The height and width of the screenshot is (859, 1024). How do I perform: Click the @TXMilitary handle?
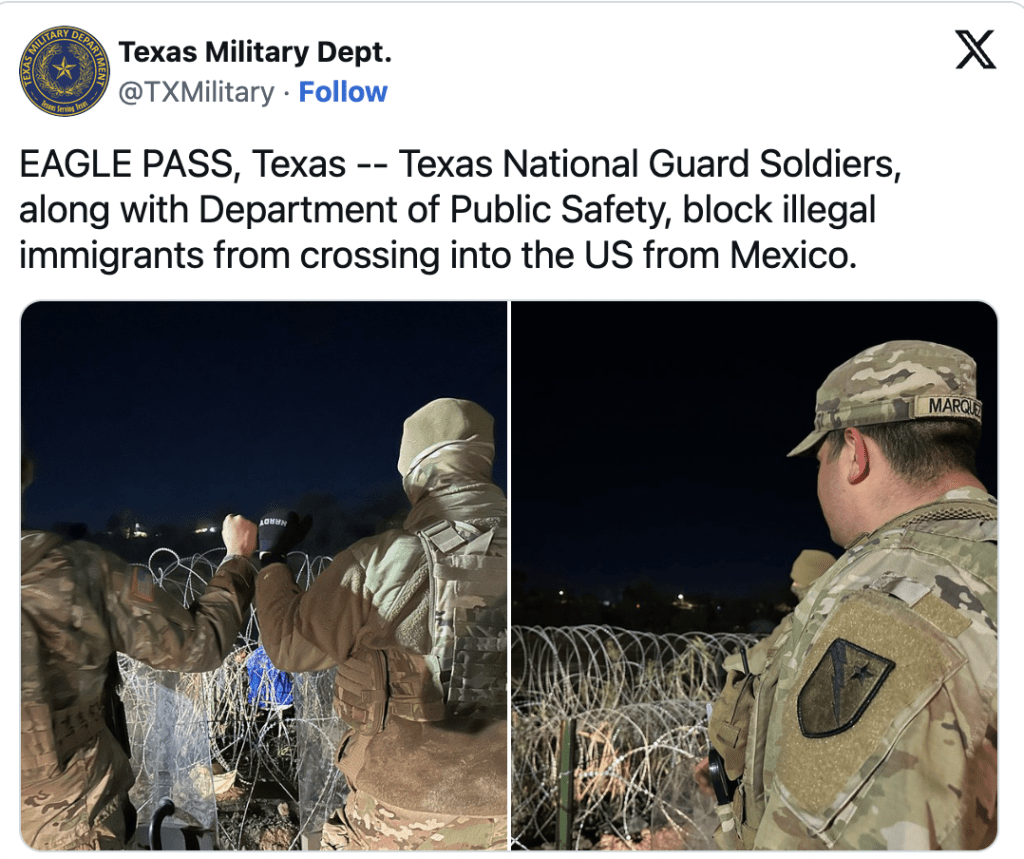pos(196,92)
